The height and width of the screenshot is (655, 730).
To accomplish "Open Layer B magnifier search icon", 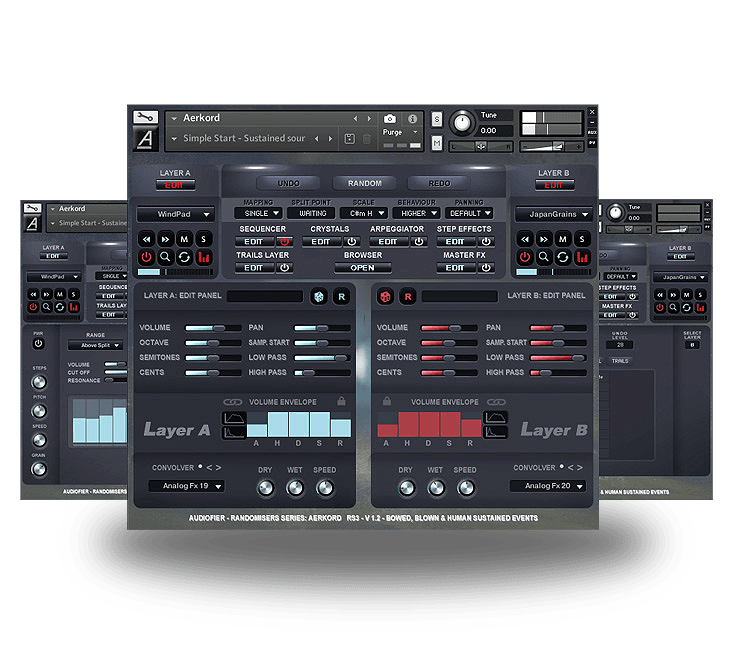I will point(544,257).
